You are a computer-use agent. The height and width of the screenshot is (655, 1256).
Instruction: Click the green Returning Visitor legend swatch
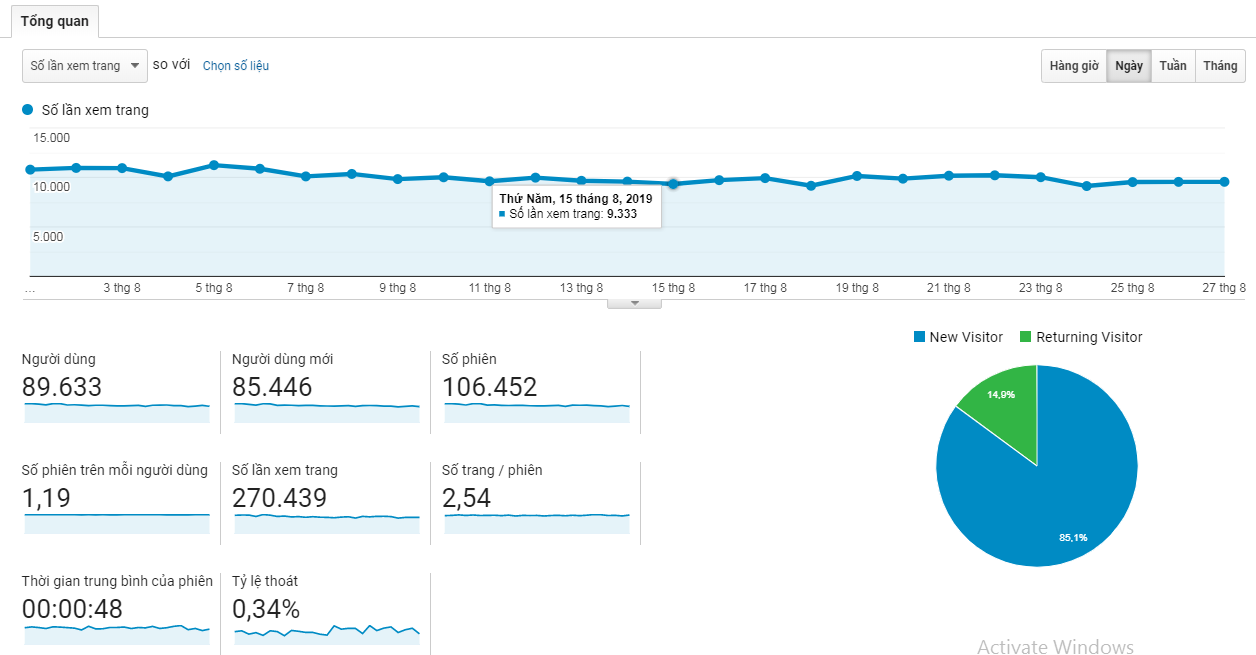pos(1025,337)
